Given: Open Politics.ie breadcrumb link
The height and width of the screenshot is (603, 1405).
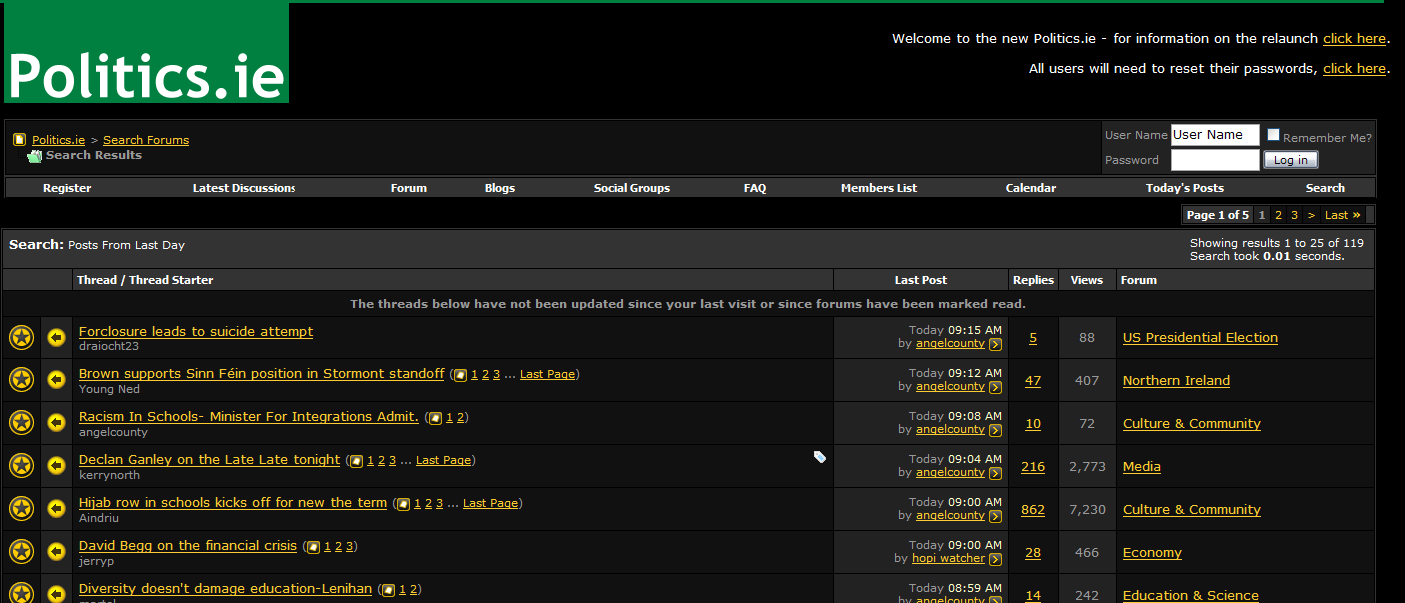Looking at the screenshot, I should 58,140.
